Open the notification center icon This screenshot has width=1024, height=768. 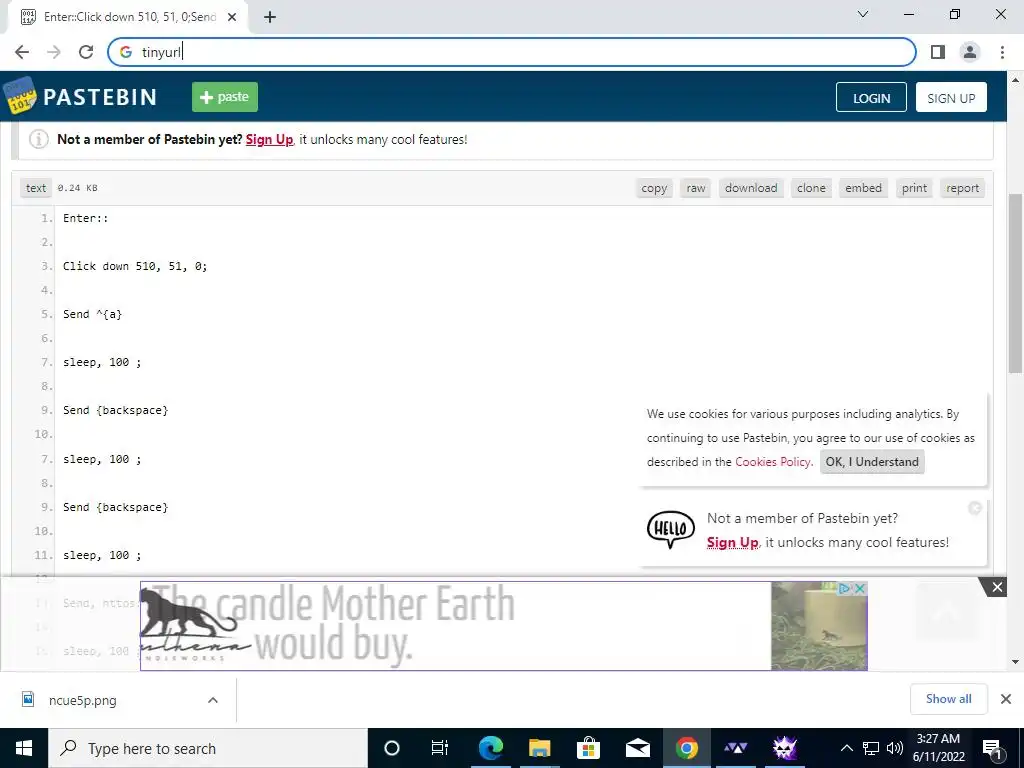click(992, 748)
